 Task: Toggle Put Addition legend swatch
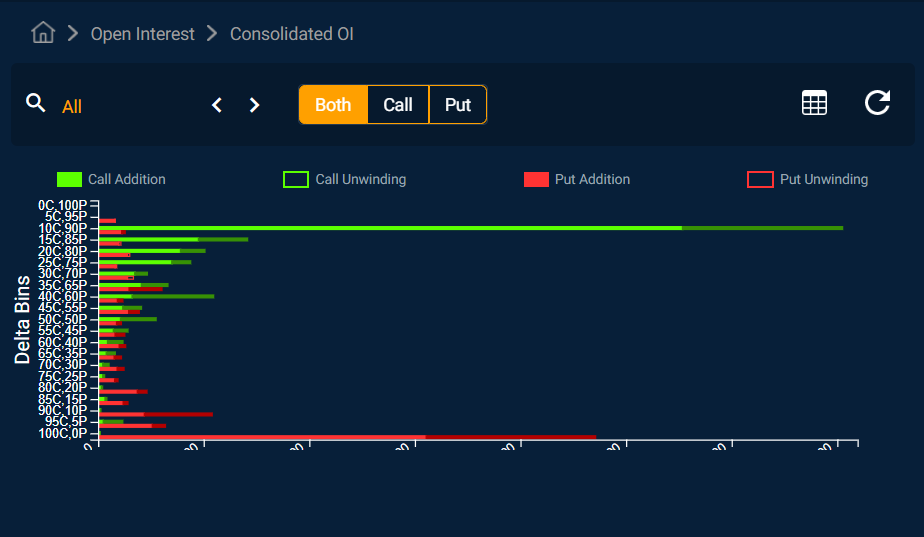tap(536, 180)
